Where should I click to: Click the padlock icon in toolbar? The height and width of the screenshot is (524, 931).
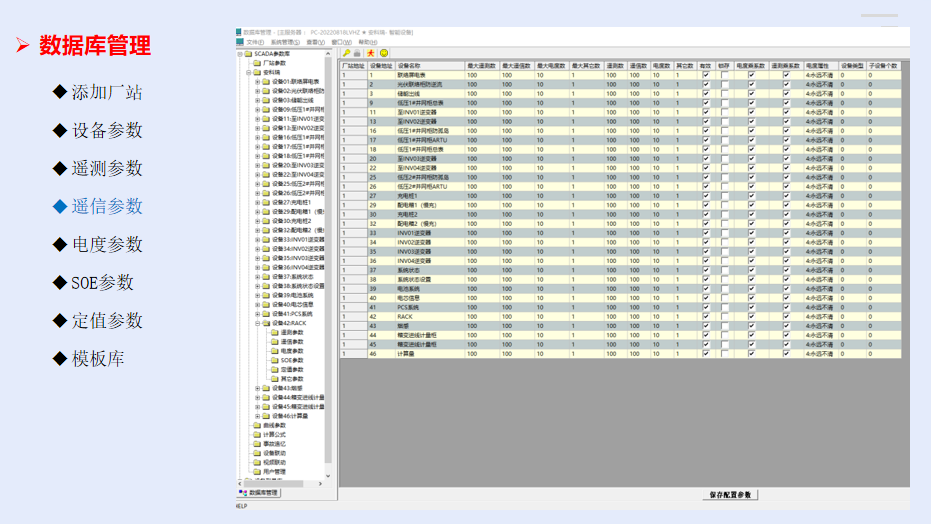tap(358, 52)
